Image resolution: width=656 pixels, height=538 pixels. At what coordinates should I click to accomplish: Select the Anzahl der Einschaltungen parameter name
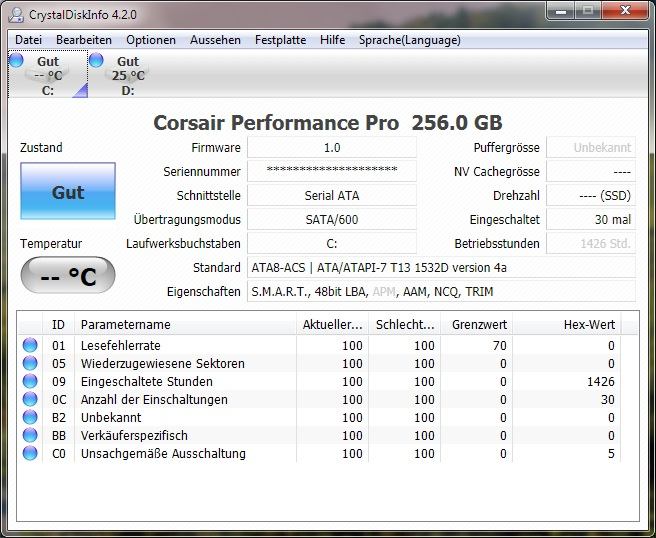click(154, 400)
